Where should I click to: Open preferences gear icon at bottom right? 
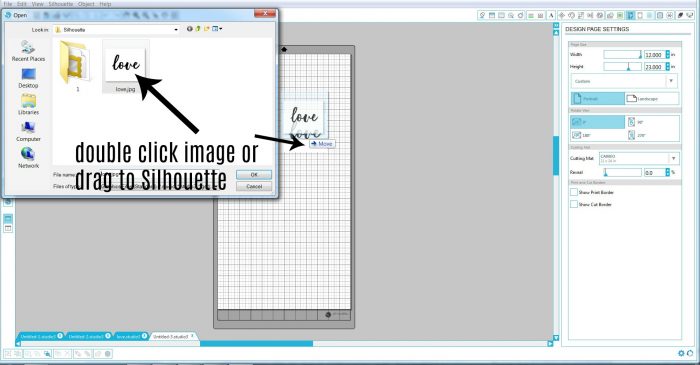pos(681,353)
